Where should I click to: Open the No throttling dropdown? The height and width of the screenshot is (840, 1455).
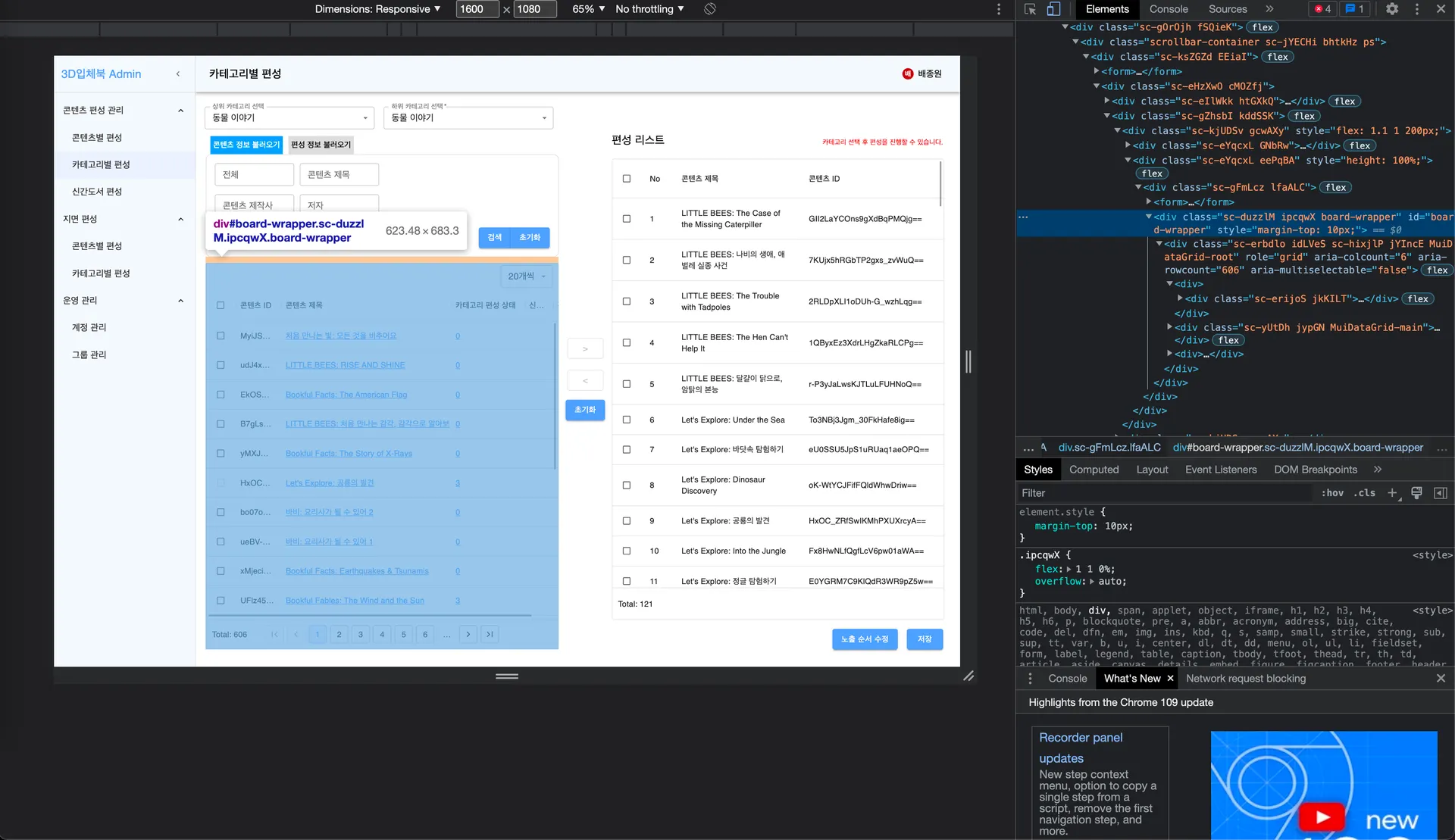[649, 9]
